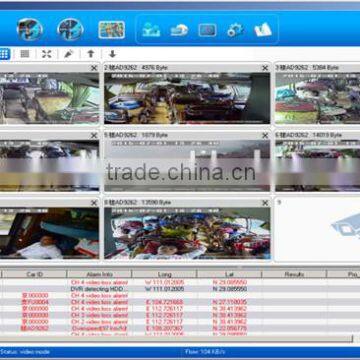Select the 'CH 3 video loss alarm' entry
Screen dimensions: 360x360
coord(99,315)
